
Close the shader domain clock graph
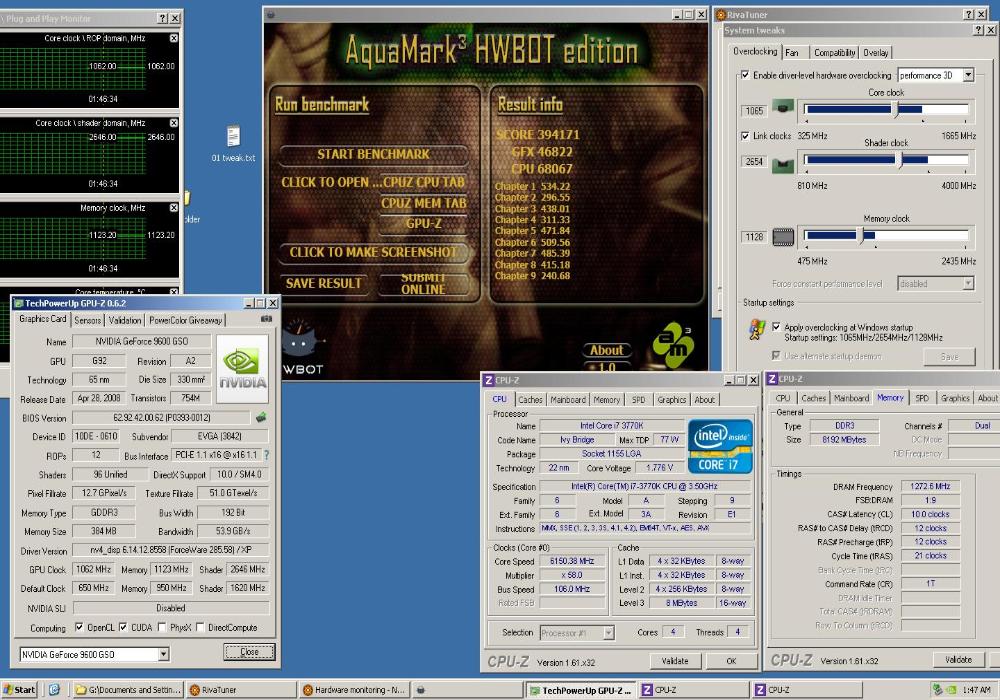(173, 123)
